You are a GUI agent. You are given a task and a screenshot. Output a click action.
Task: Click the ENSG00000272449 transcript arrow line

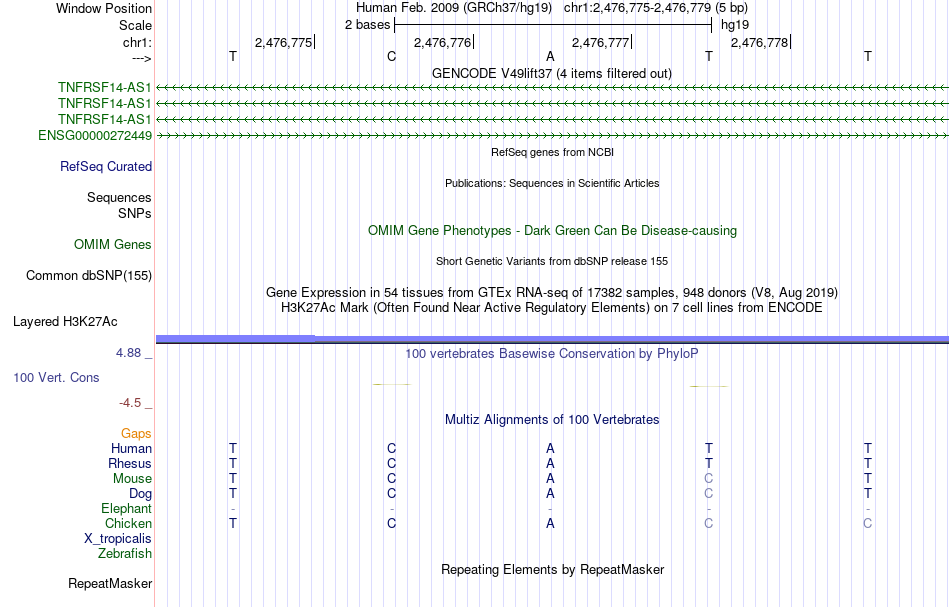552,135
